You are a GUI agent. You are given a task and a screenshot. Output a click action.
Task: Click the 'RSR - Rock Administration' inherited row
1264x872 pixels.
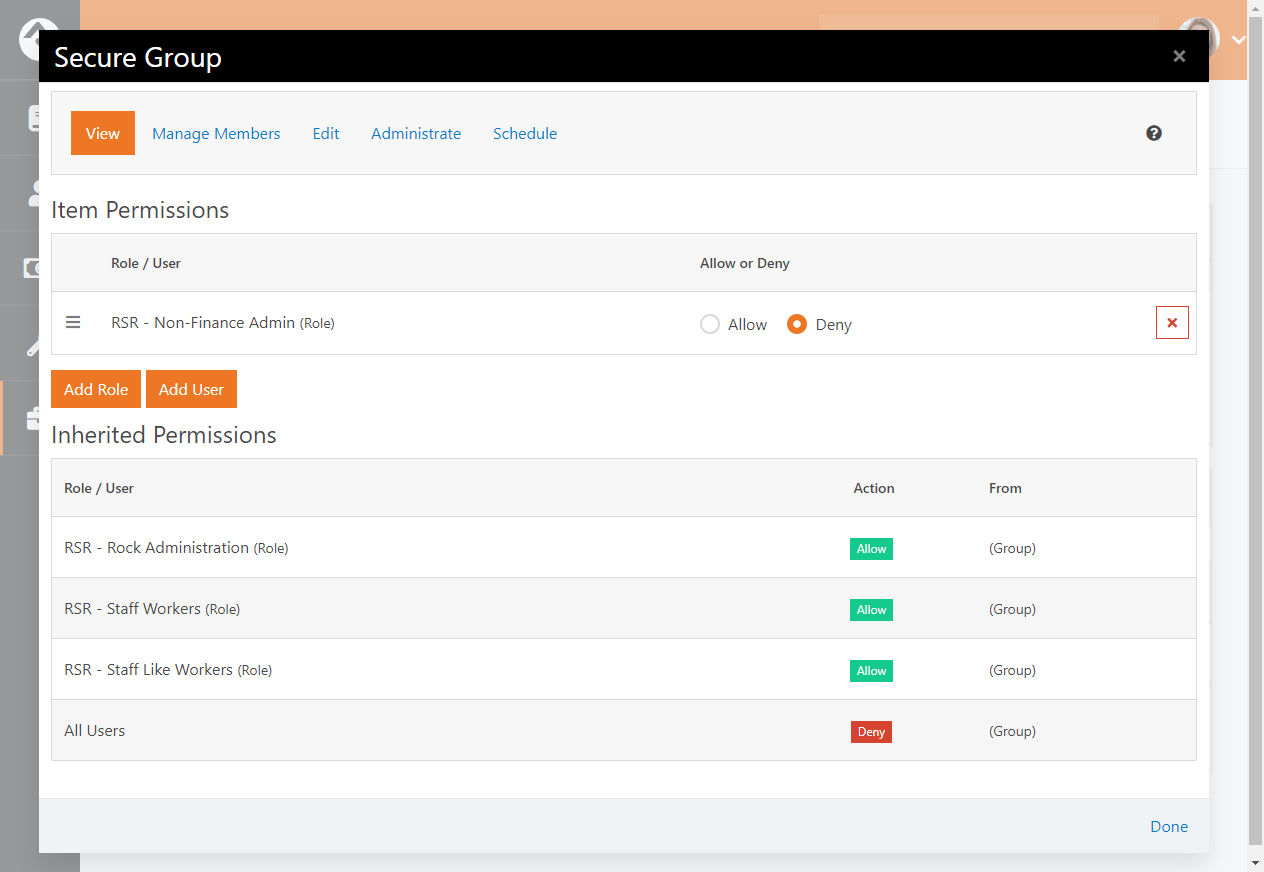(624, 547)
